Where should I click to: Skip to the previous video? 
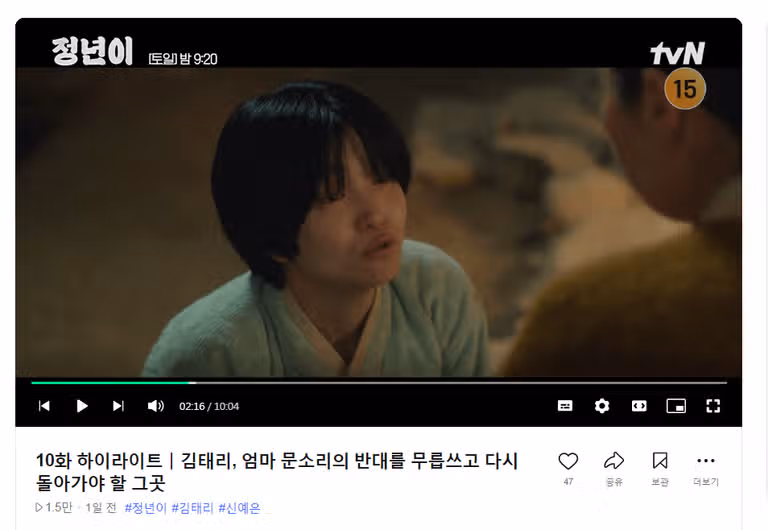44,406
